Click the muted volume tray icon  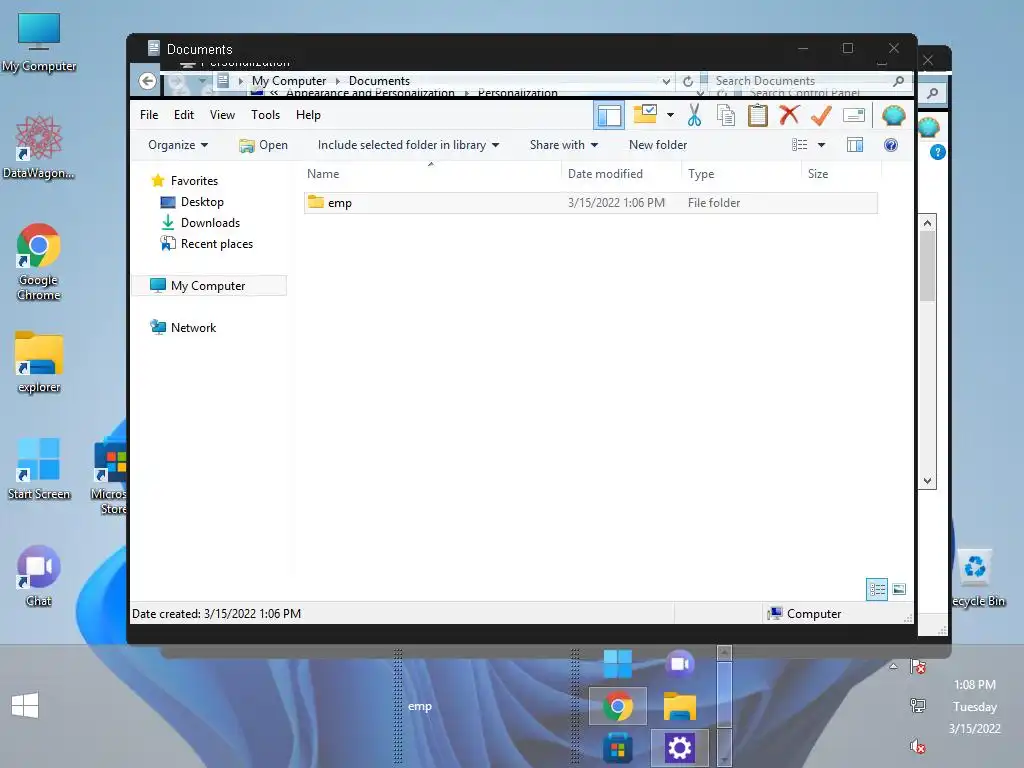pyautogui.click(x=918, y=746)
